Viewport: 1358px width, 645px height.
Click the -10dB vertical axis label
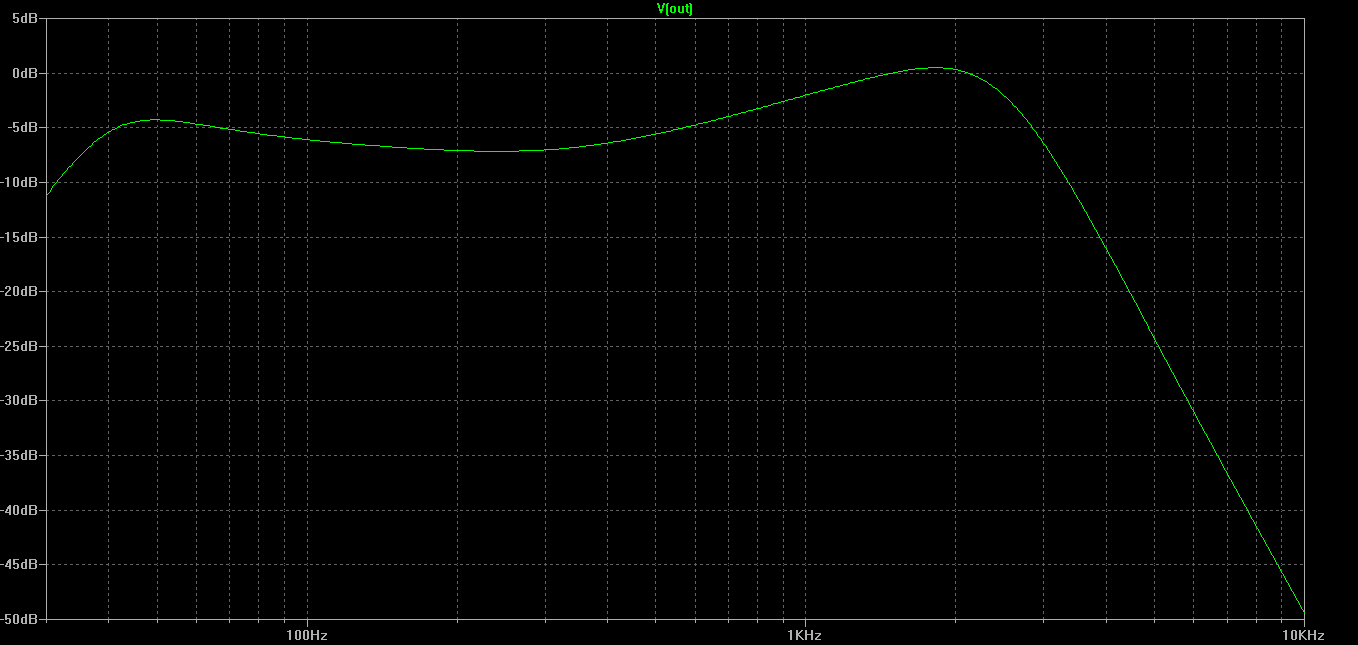(20, 182)
